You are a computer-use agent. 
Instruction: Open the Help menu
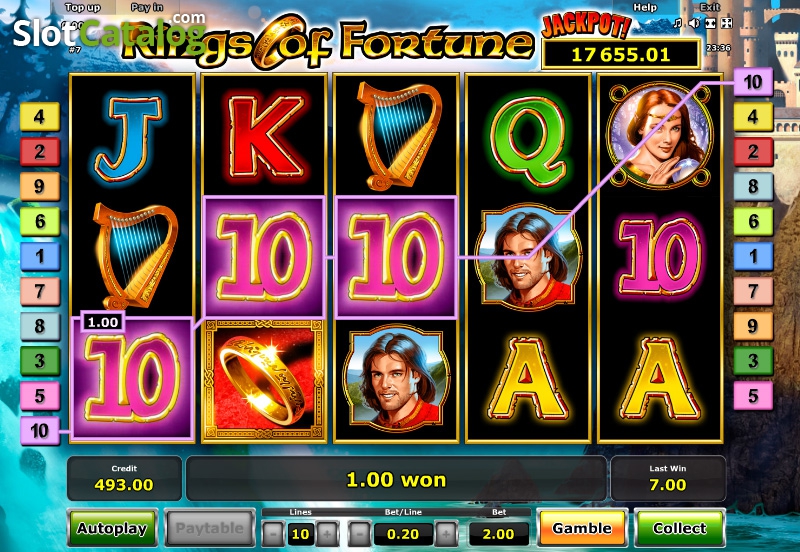[x=645, y=7]
